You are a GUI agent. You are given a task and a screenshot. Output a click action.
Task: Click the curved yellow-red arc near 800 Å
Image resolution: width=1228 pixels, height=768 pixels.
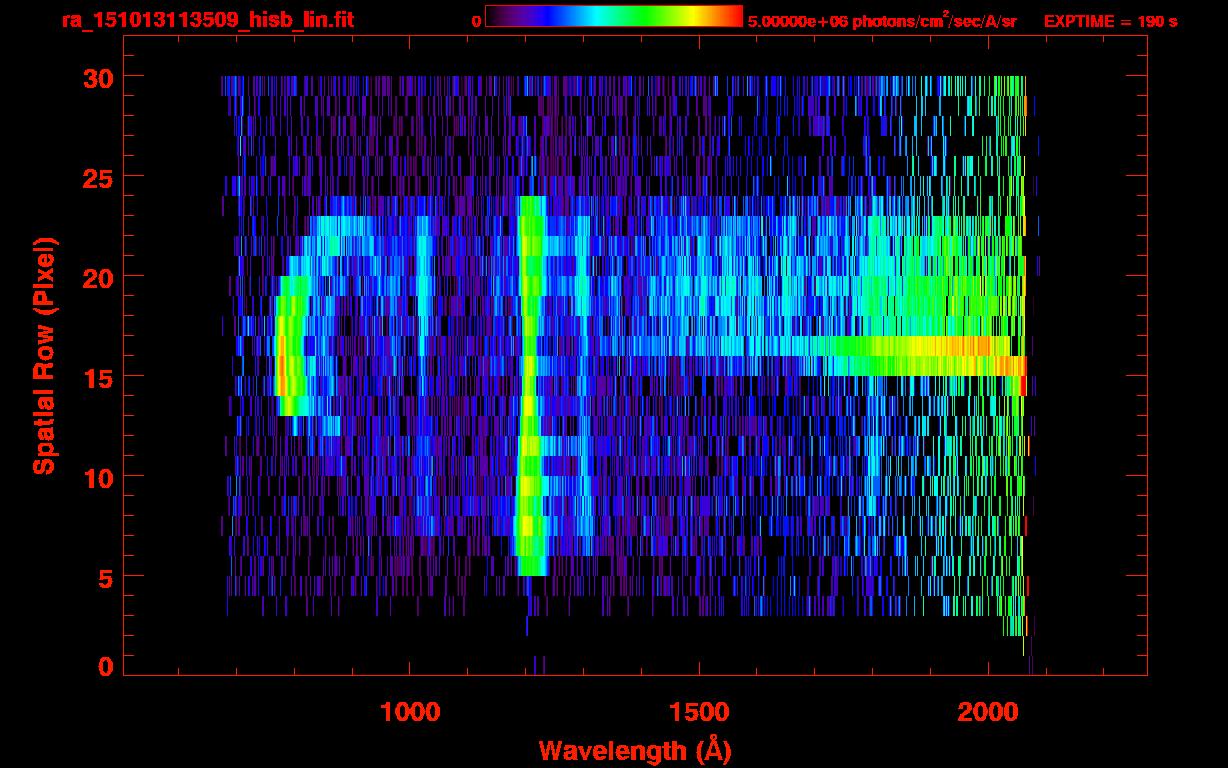click(x=290, y=345)
